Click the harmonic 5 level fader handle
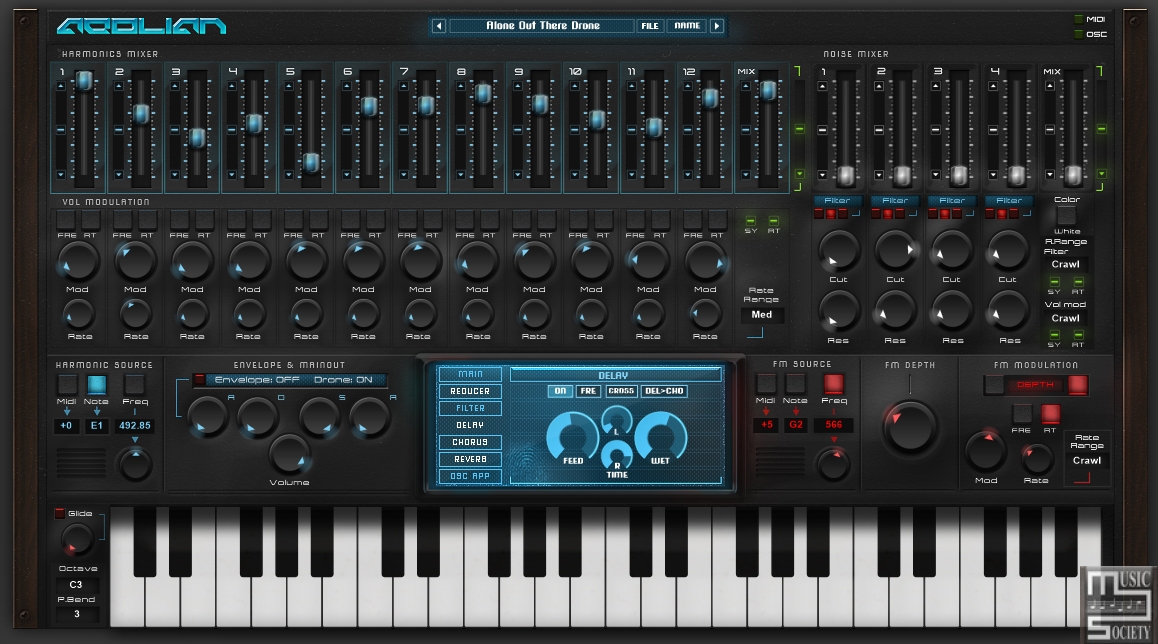This screenshot has height=644, width=1158. (311, 162)
